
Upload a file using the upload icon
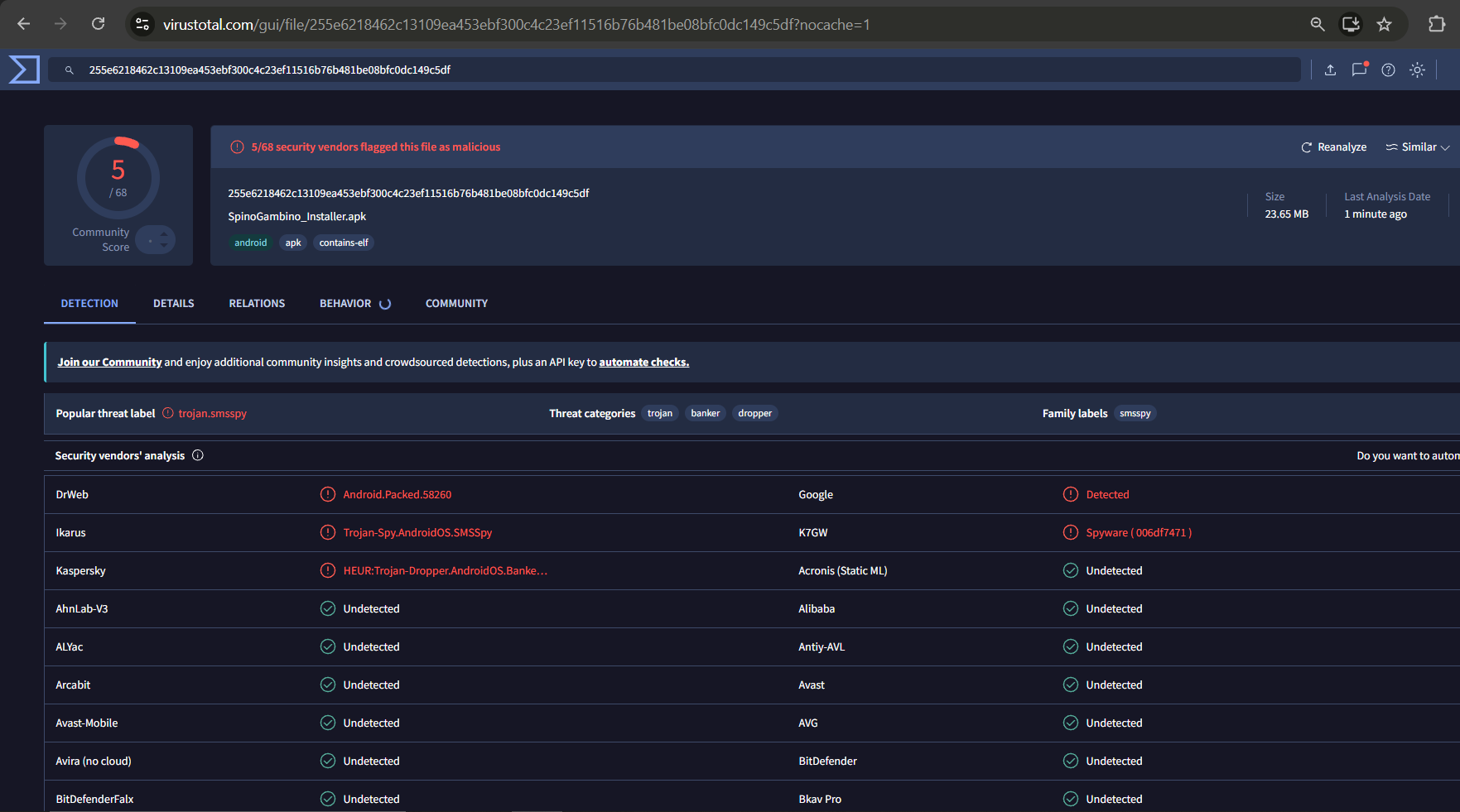[1330, 70]
